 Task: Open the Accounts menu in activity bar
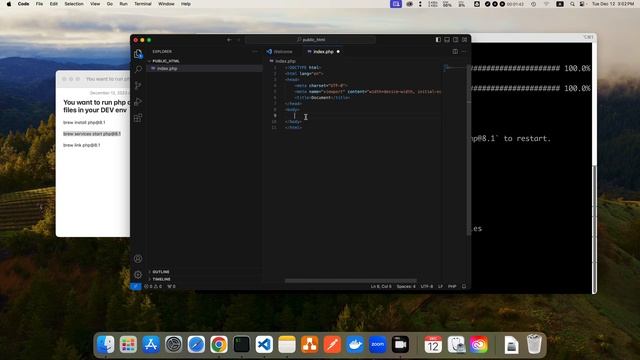pyautogui.click(x=138, y=258)
